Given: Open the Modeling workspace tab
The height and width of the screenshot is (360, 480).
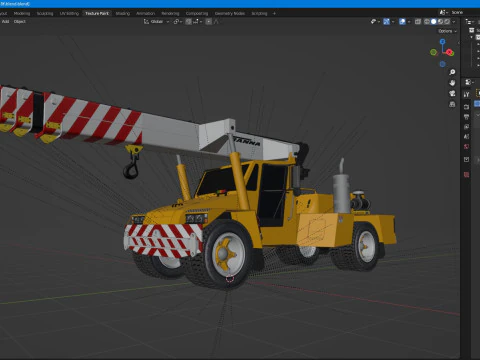Looking at the screenshot, I should pyautogui.click(x=22, y=13).
